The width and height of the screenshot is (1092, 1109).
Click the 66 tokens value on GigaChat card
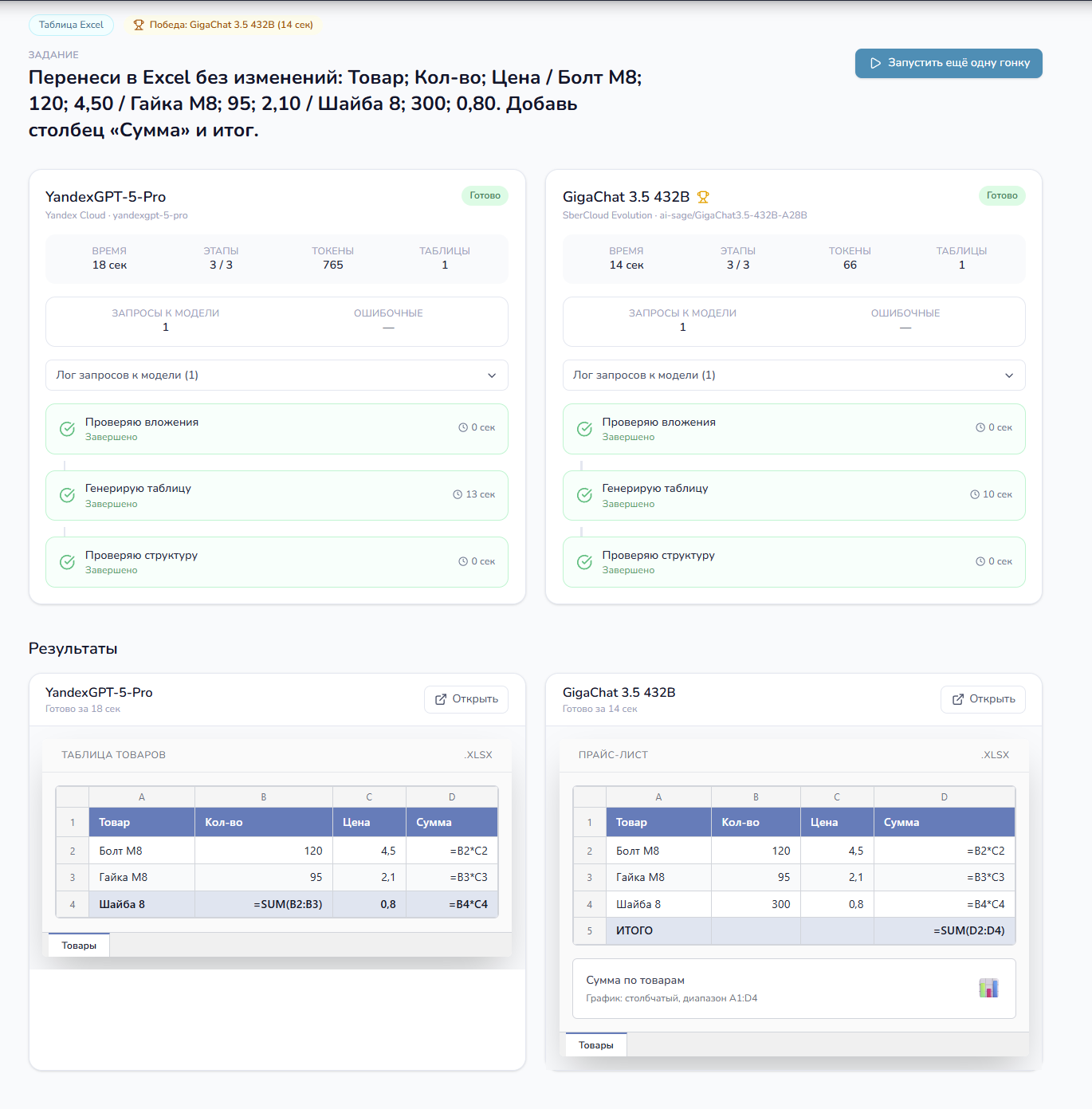(850, 265)
